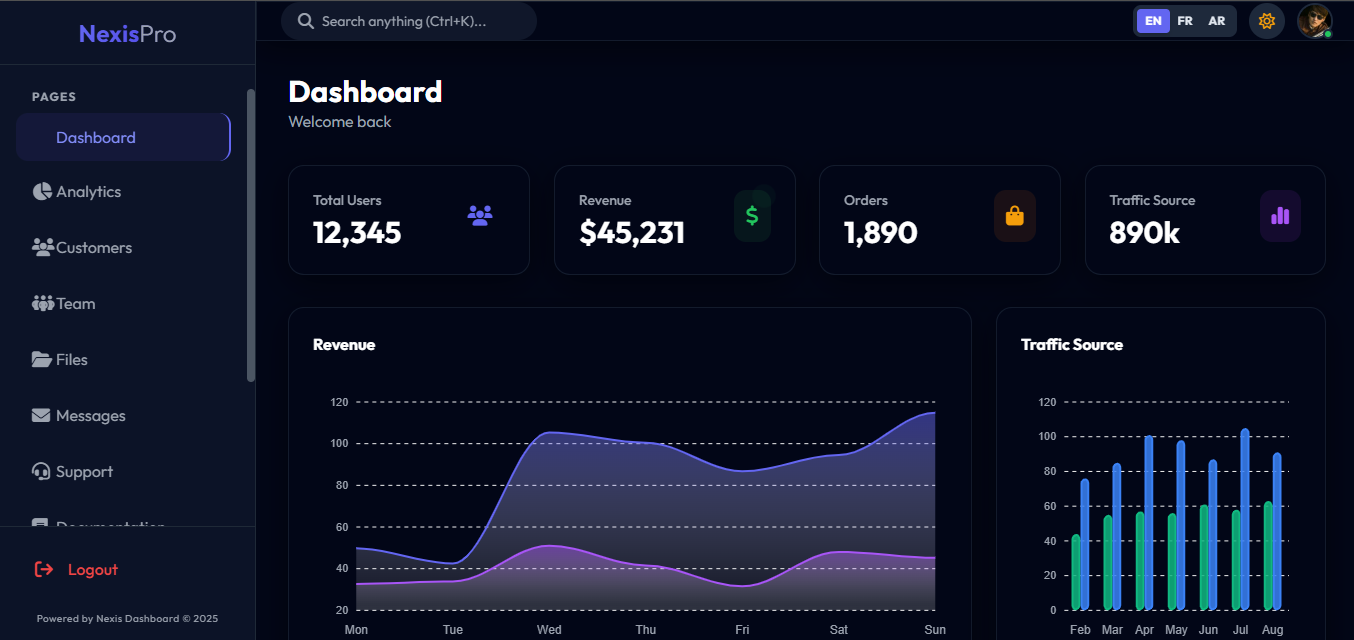
Task: Switch language to FR
Action: [x=1185, y=20]
